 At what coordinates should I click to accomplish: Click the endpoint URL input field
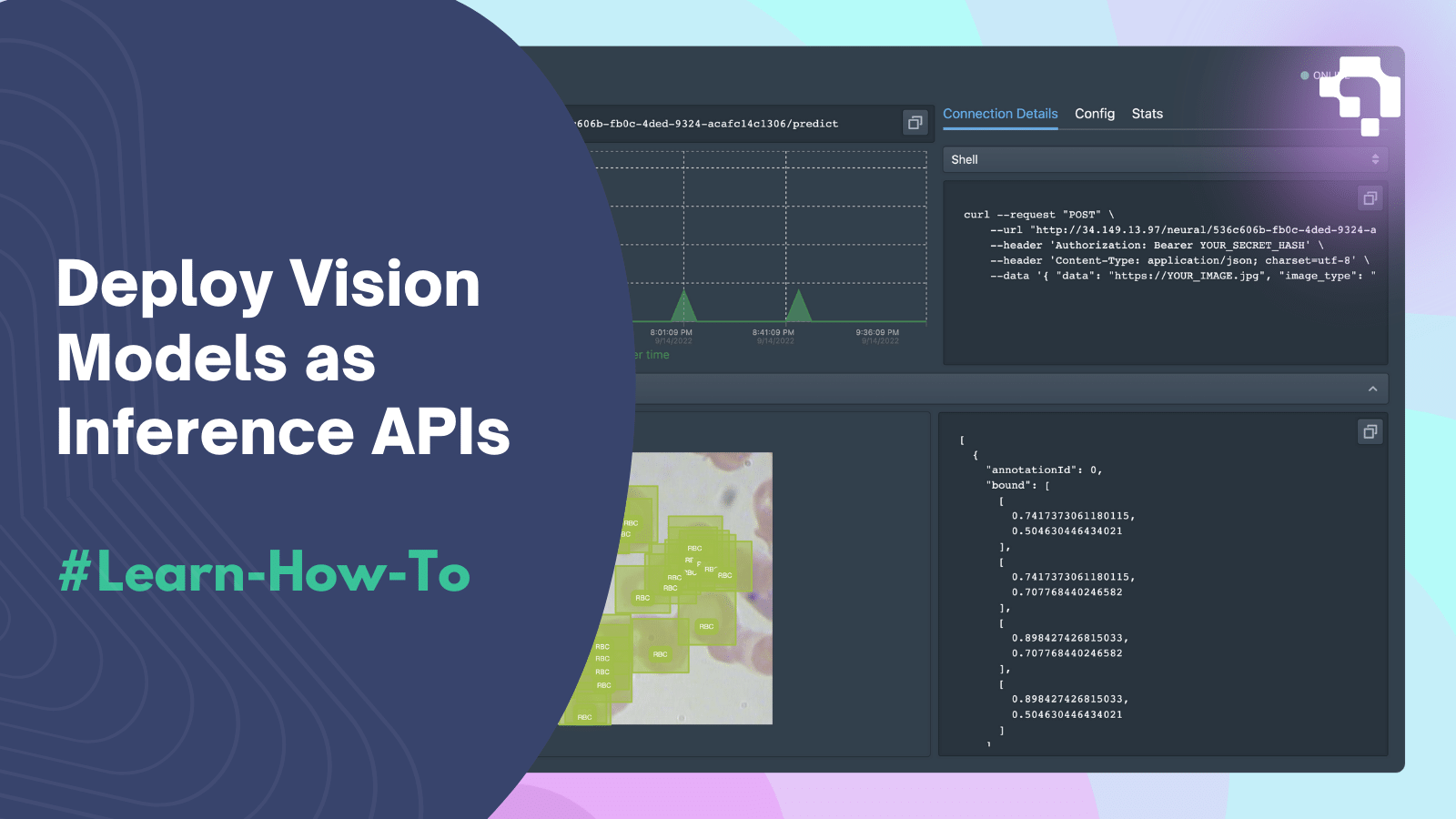point(728,123)
